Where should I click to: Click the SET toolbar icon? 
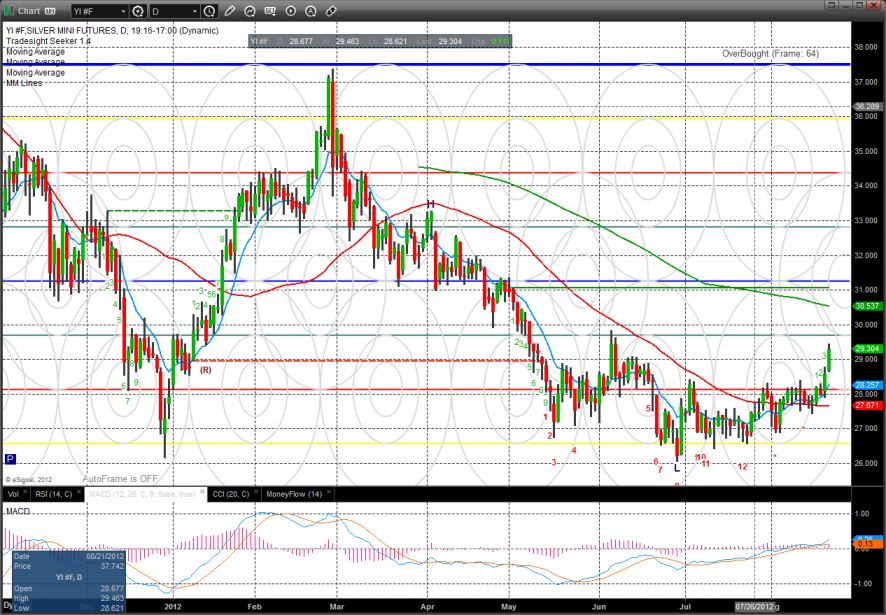271,12
